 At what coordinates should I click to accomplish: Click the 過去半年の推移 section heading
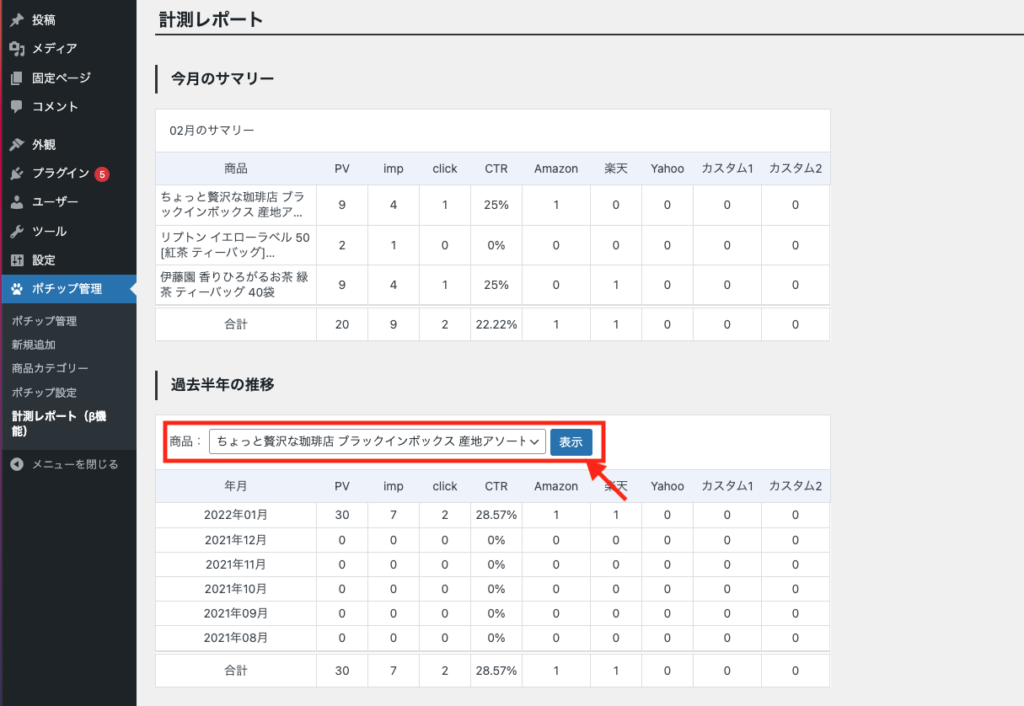(x=223, y=385)
